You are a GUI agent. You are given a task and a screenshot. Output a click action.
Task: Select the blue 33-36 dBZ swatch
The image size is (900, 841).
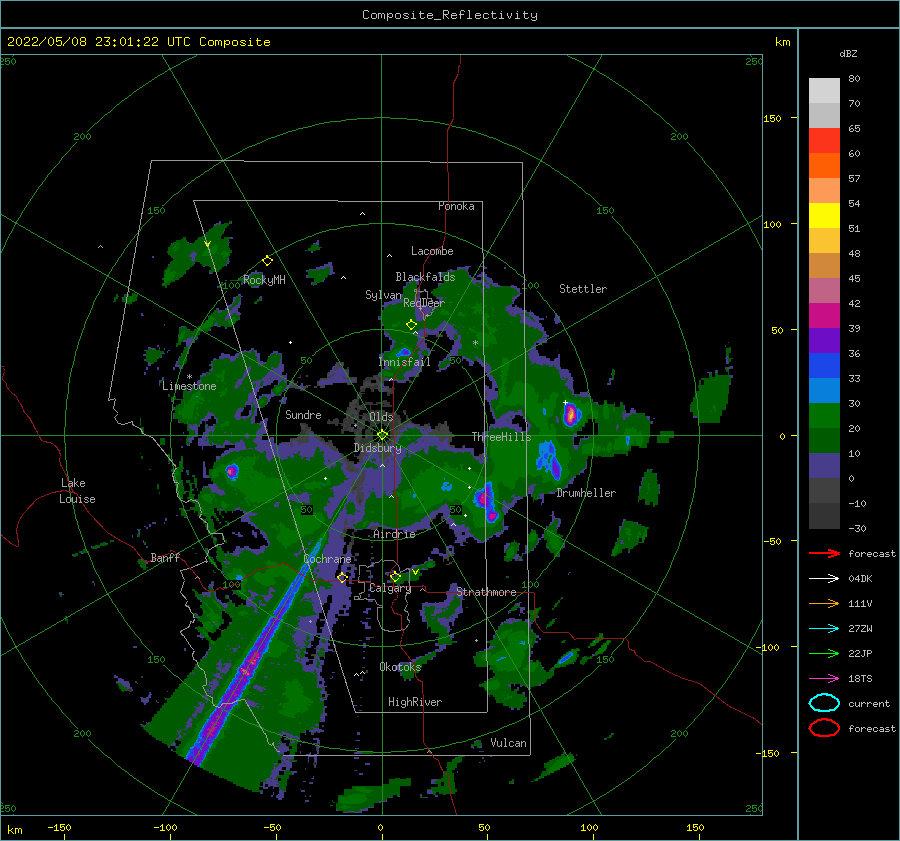[824, 366]
